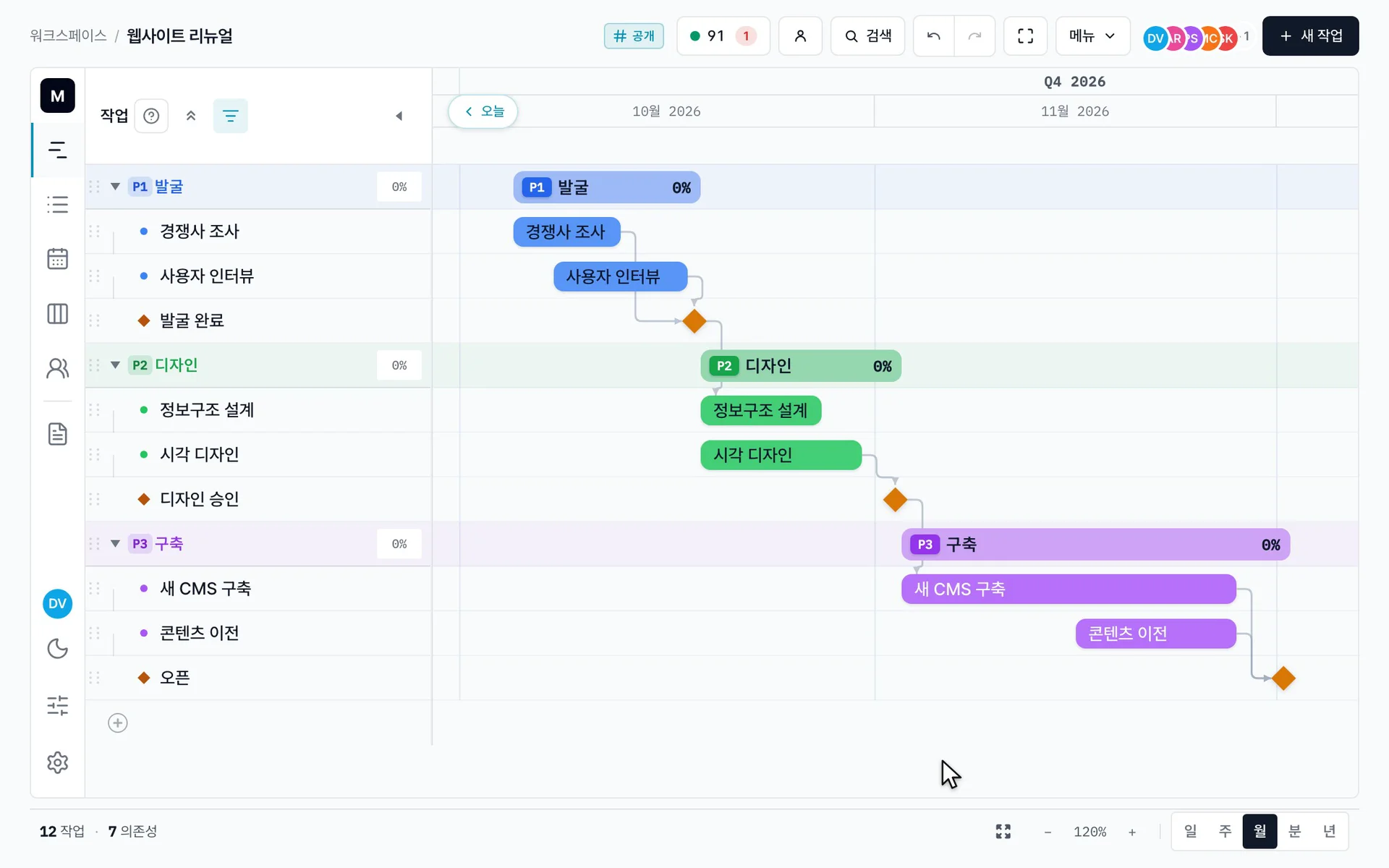Switch timeline scale to 분

click(1294, 831)
